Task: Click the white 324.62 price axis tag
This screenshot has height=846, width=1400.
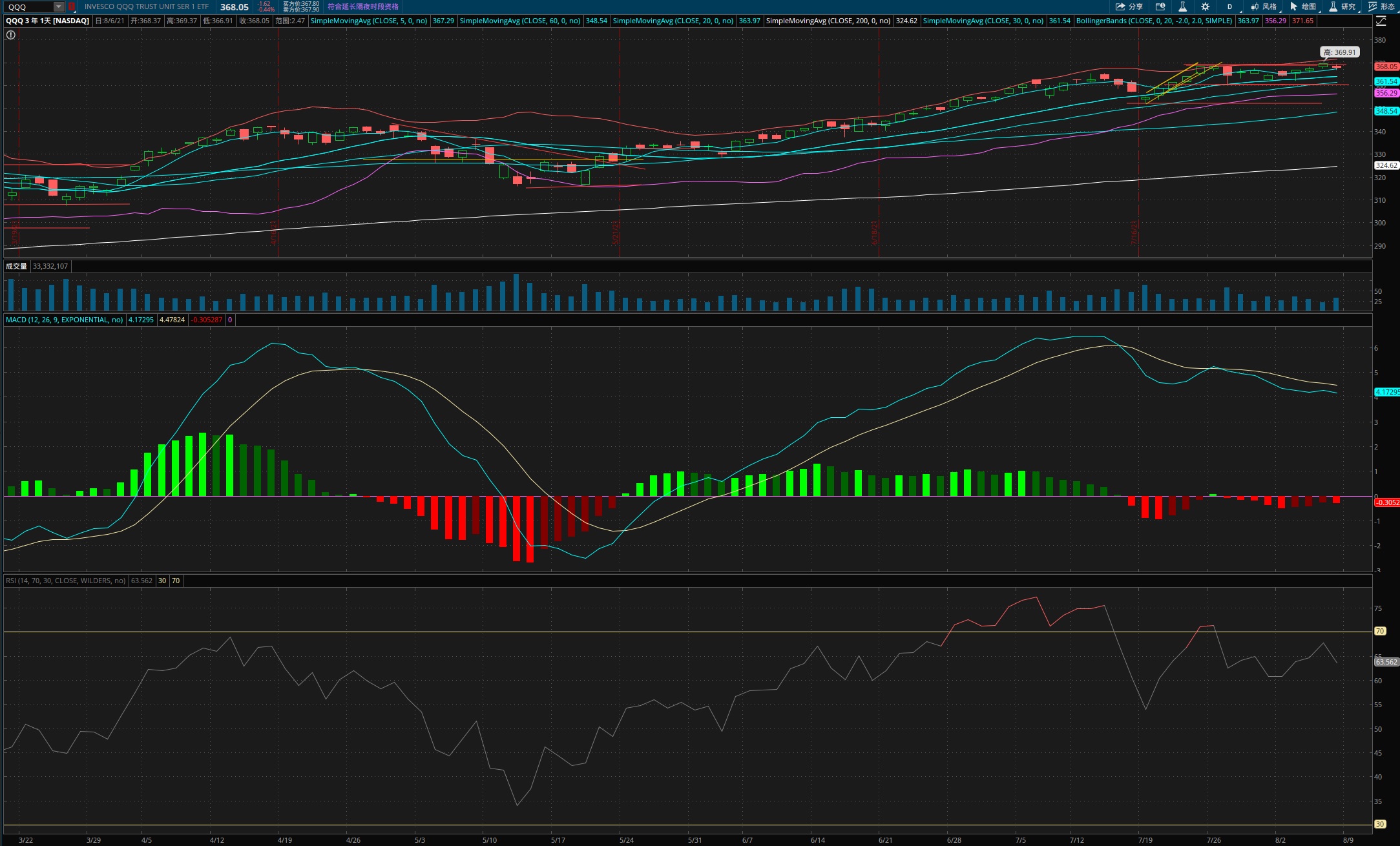Action: point(1386,165)
